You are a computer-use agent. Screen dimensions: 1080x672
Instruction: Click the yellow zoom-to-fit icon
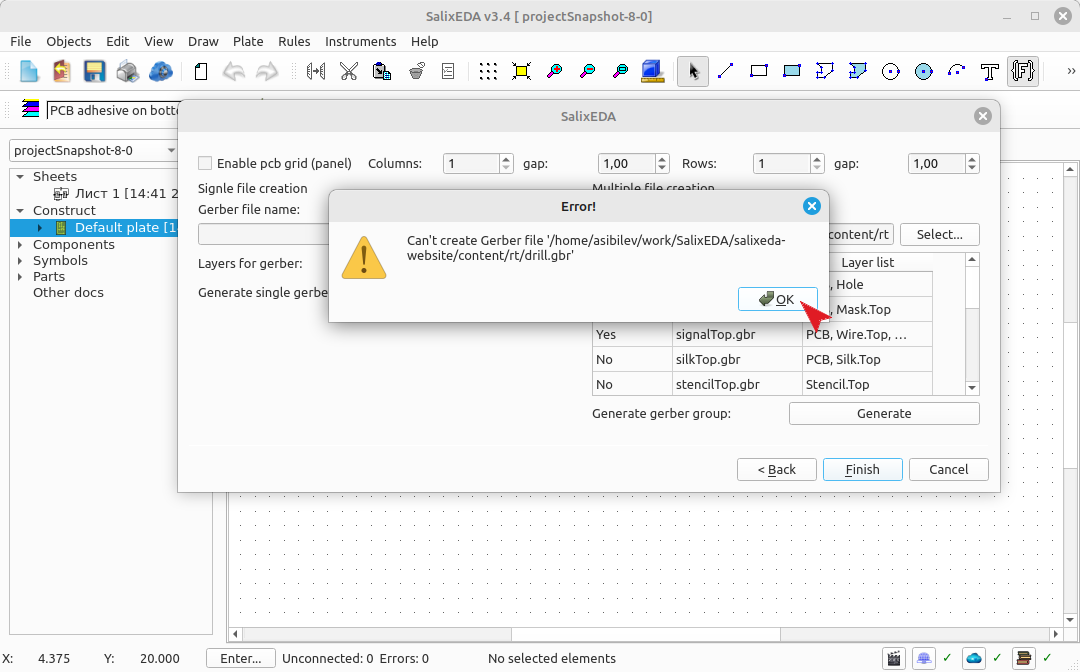521,72
